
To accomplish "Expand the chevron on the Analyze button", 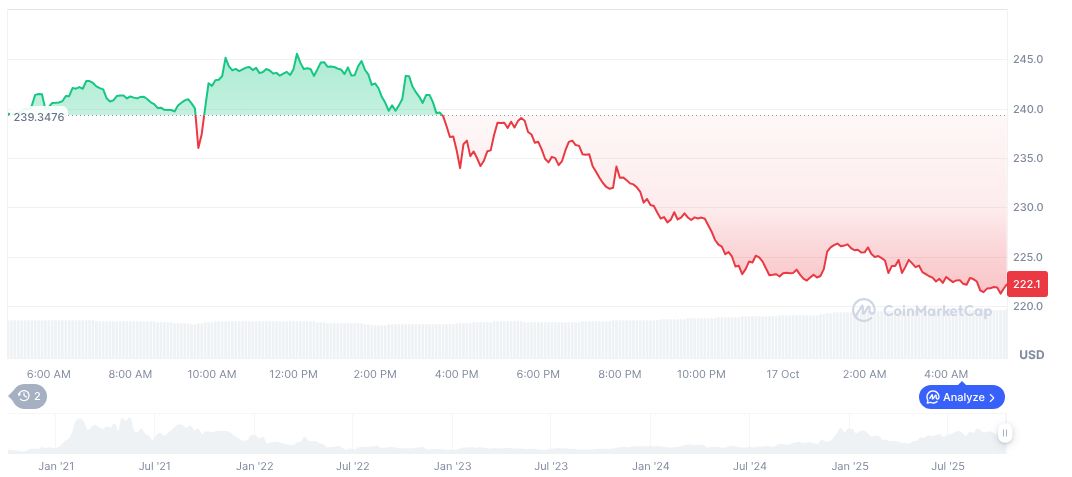I will click(992, 397).
